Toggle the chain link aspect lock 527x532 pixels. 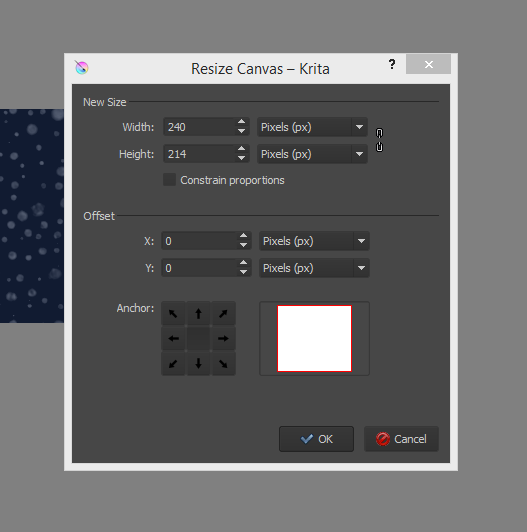coord(379,140)
